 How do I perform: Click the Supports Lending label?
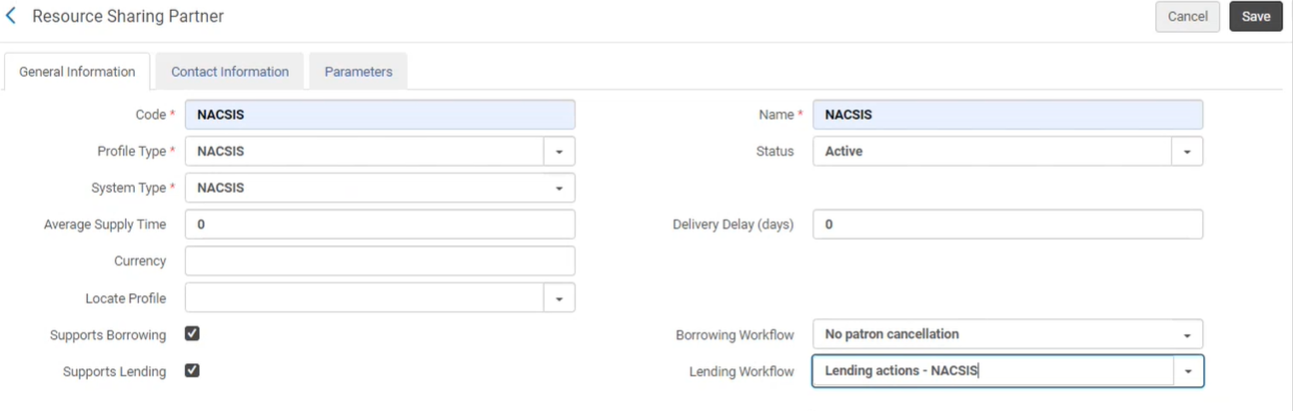coord(114,372)
